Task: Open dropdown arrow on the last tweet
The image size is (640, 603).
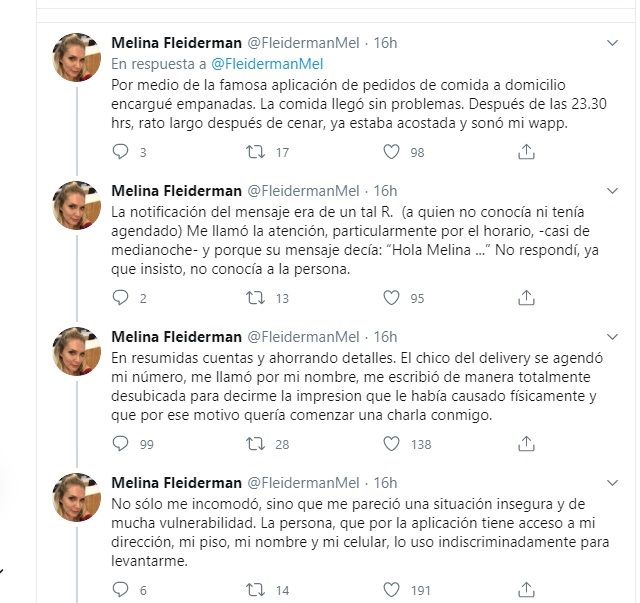Action: click(x=613, y=482)
